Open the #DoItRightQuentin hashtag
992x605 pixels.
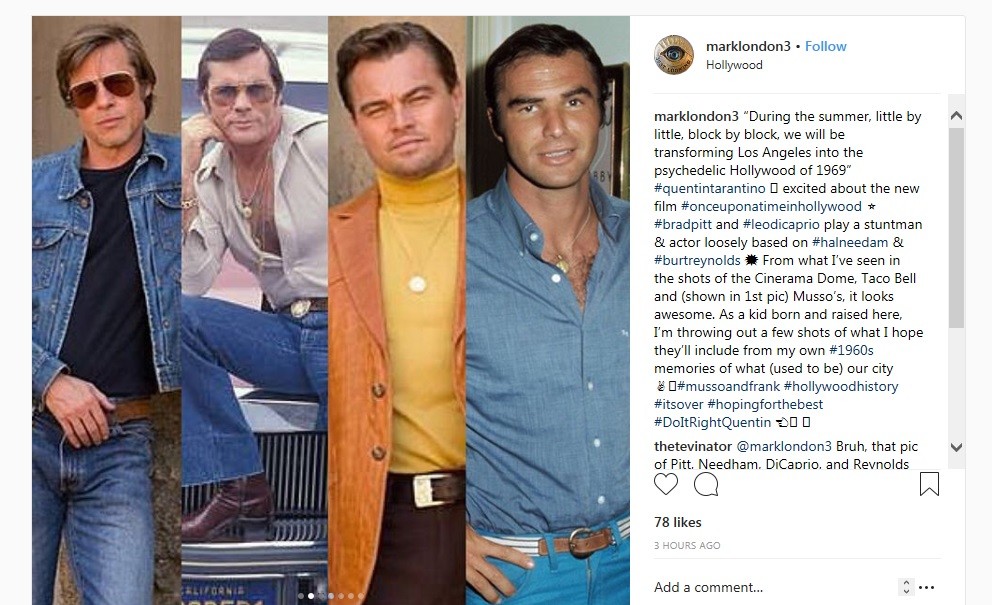pyautogui.click(x=712, y=422)
